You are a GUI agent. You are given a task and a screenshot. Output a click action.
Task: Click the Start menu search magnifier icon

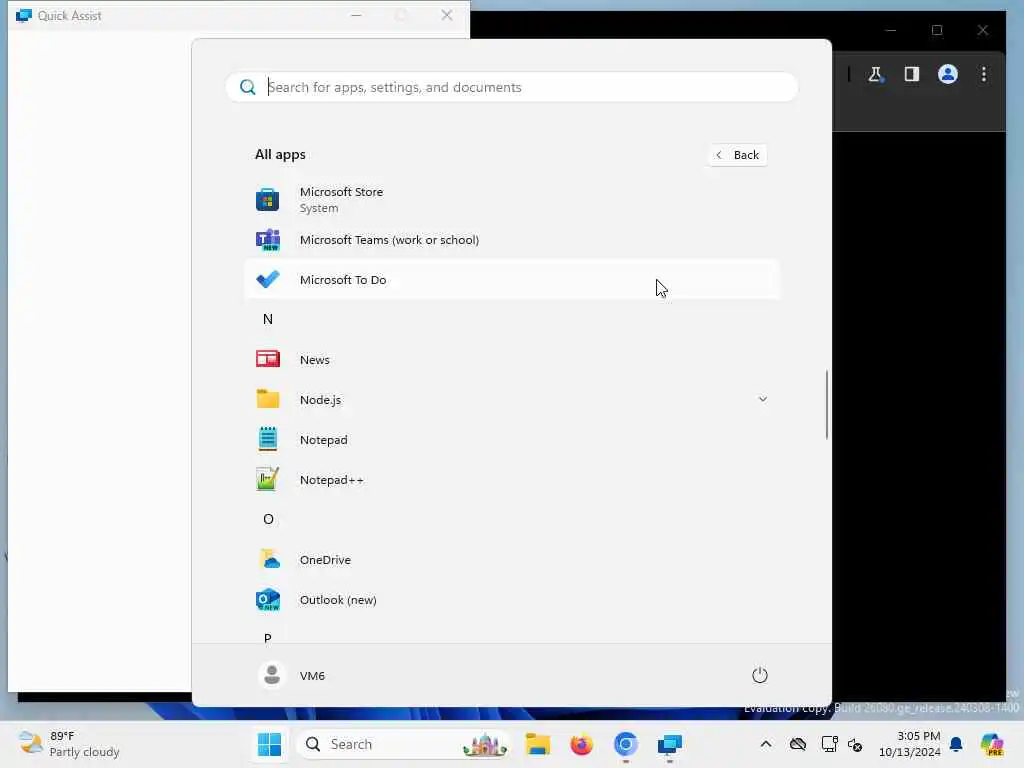248,87
